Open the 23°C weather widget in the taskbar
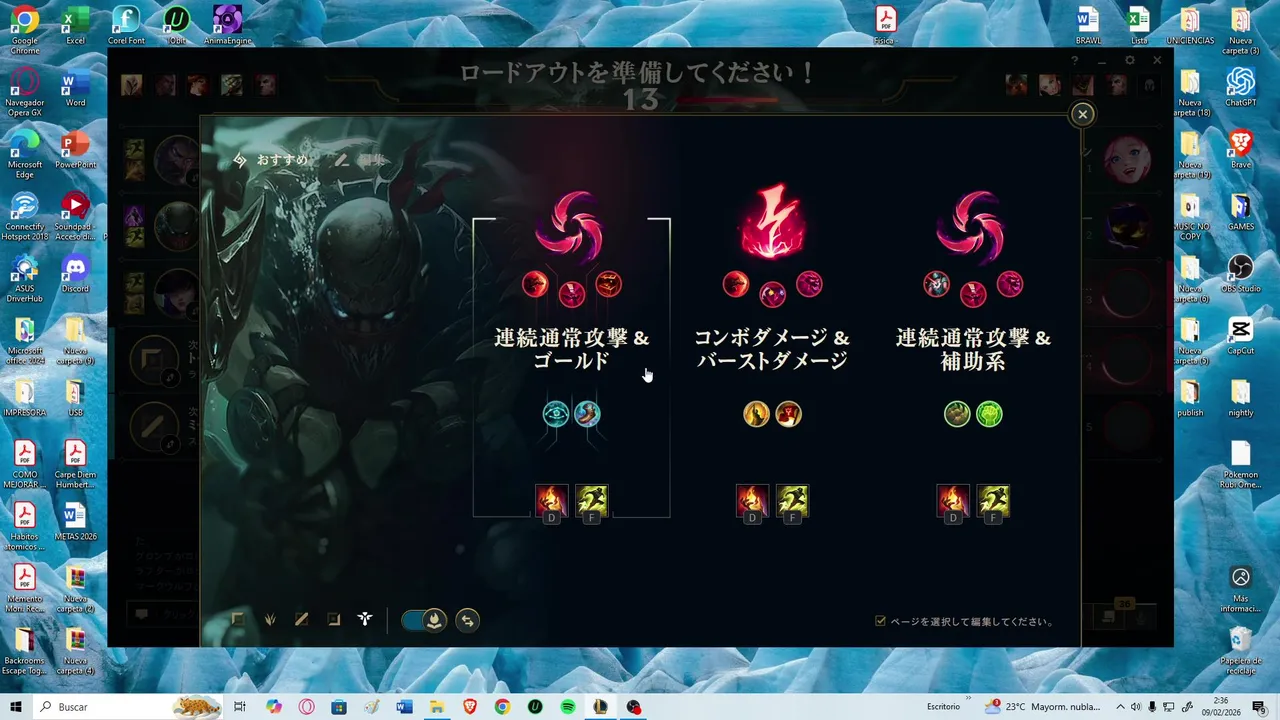1280x720 pixels. (1042, 707)
